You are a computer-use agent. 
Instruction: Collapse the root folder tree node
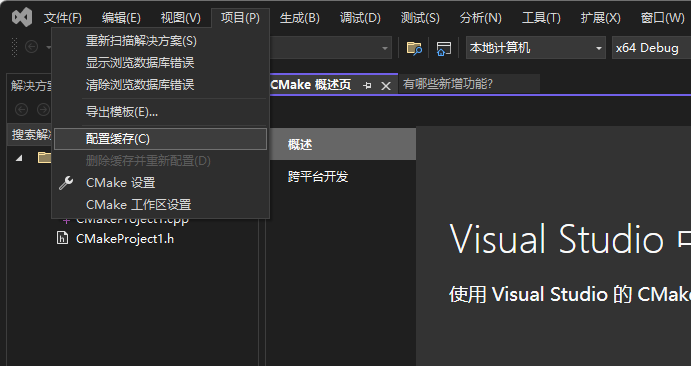[x=19, y=158]
